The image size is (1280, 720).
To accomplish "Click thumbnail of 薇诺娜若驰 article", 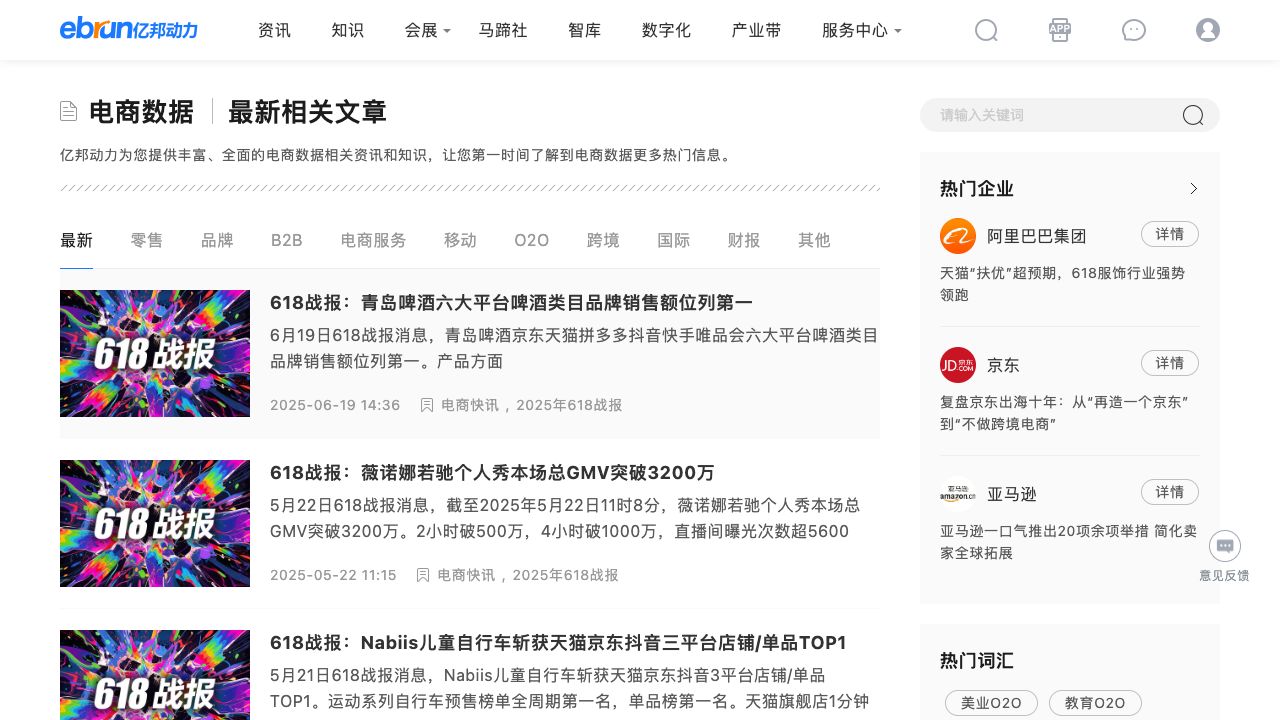I will coord(155,523).
